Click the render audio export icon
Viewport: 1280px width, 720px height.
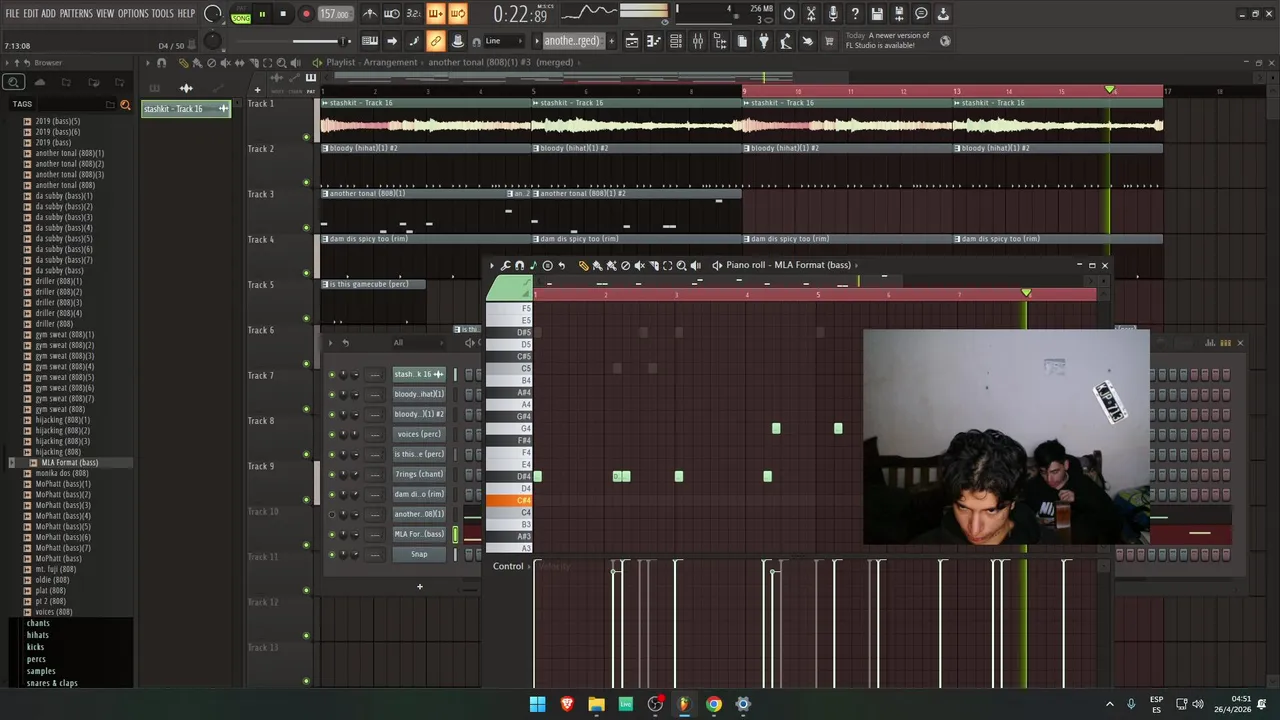pos(899,14)
